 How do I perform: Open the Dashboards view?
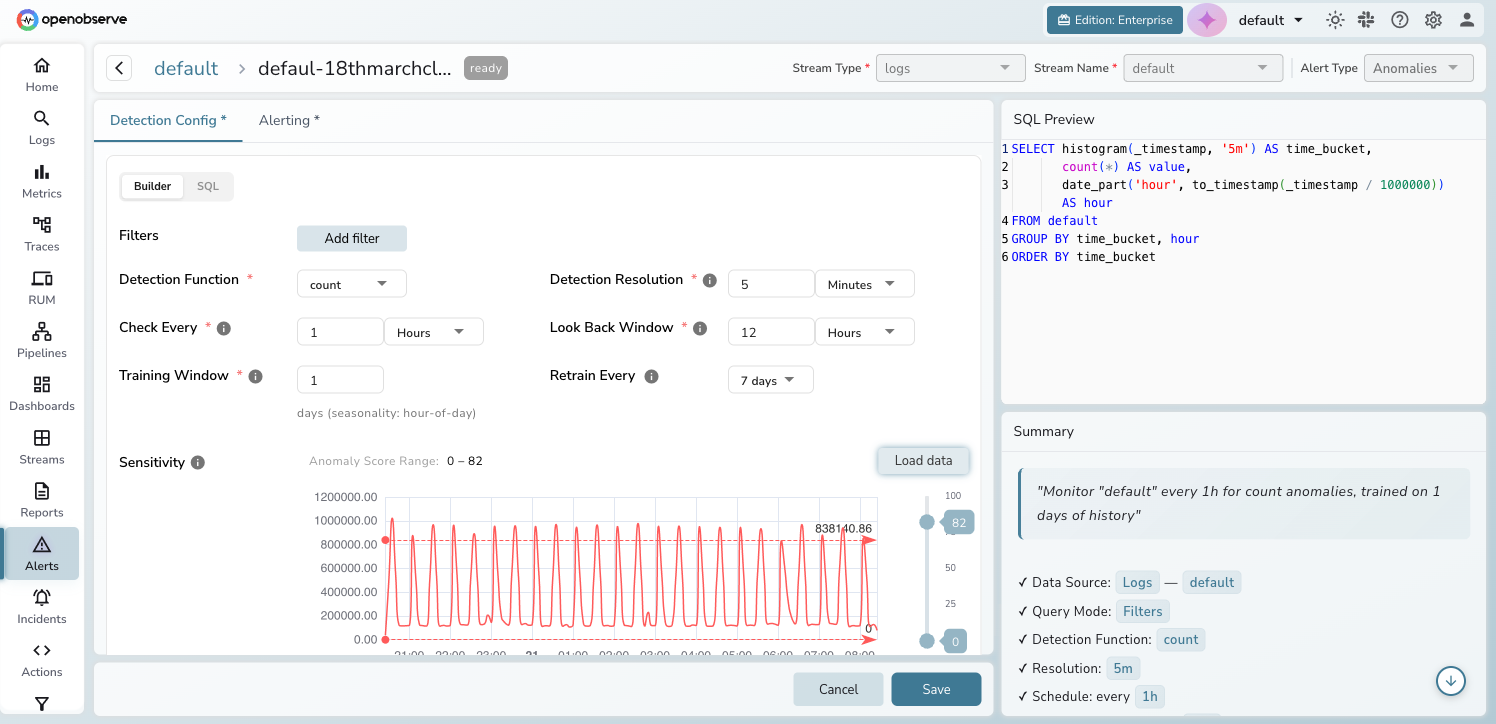(41, 392)
